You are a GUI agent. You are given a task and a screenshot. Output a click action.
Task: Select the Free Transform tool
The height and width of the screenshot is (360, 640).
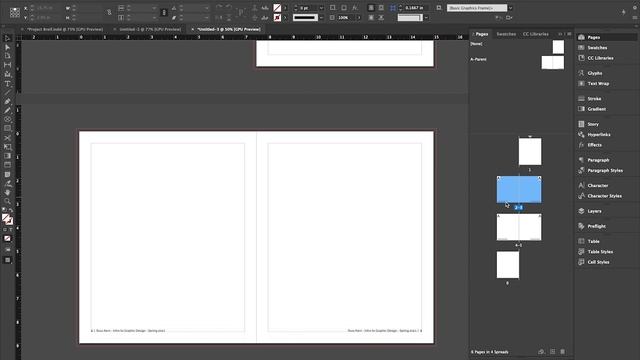[x=7, y=147]
